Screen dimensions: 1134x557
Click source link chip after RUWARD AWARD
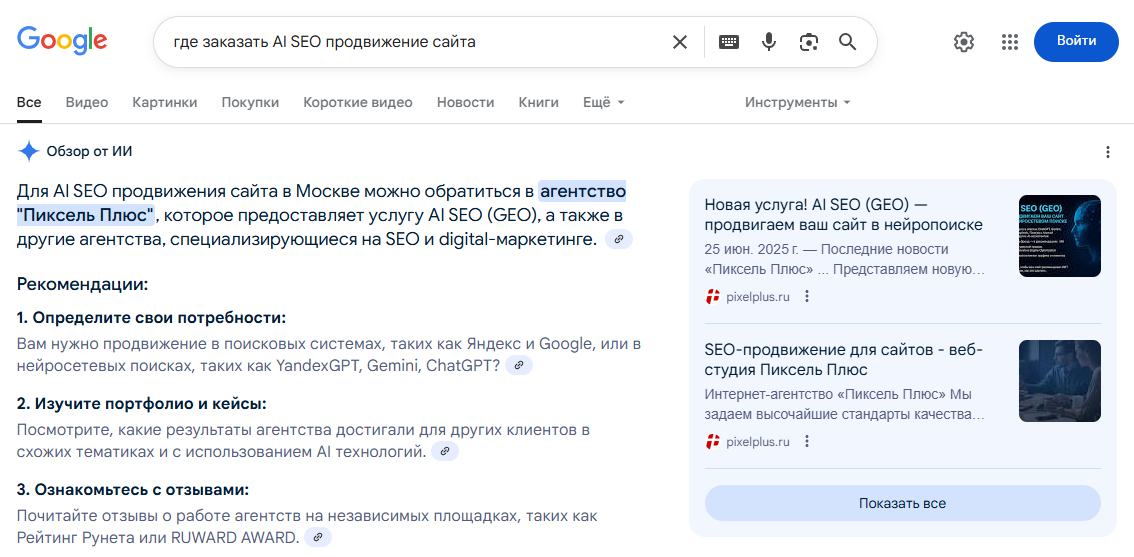click(x=318, y=537)
